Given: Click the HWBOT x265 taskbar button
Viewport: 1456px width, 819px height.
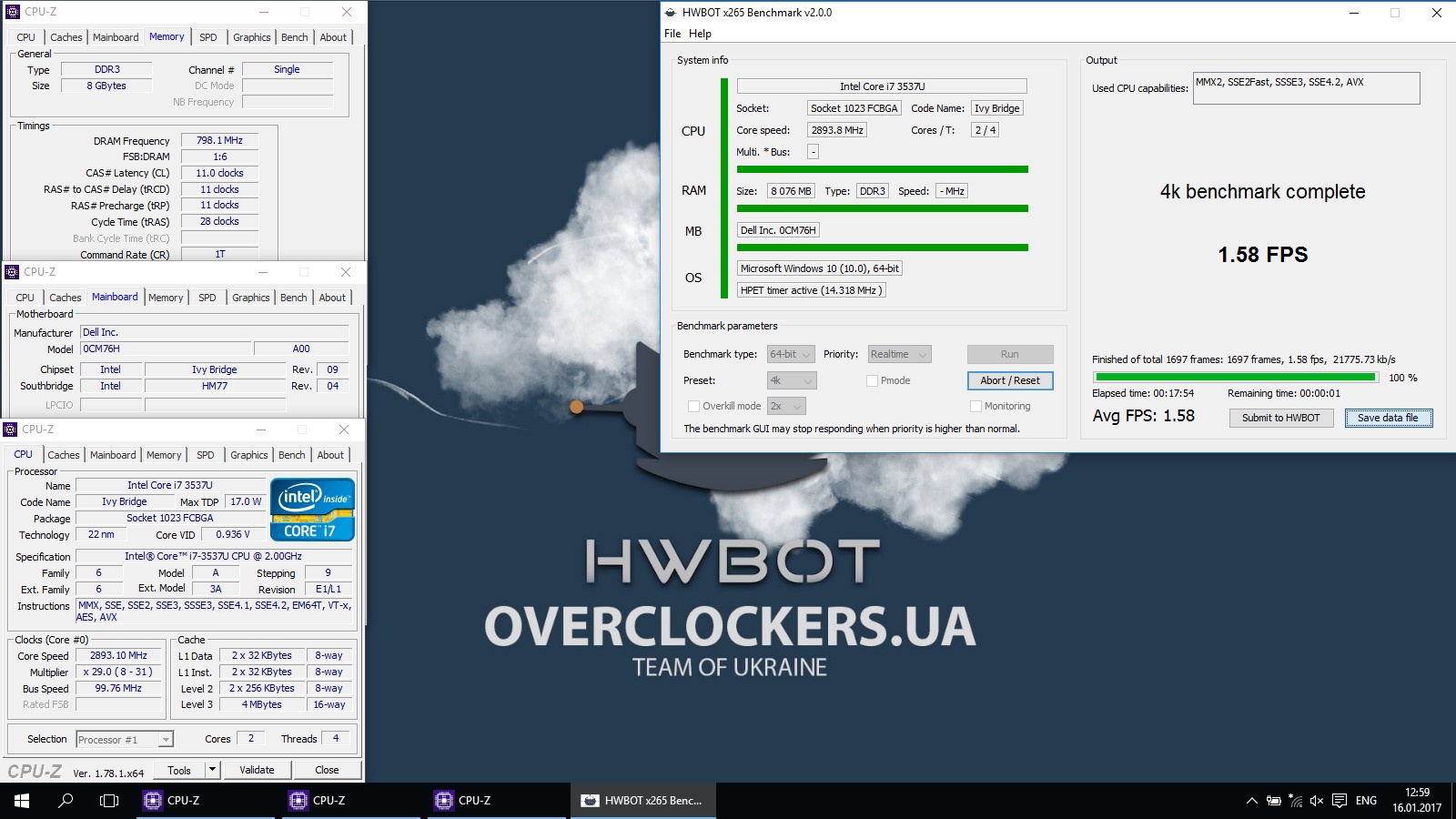Looking at the screenshot, I should pyautogui.click(x=643, y=801).
